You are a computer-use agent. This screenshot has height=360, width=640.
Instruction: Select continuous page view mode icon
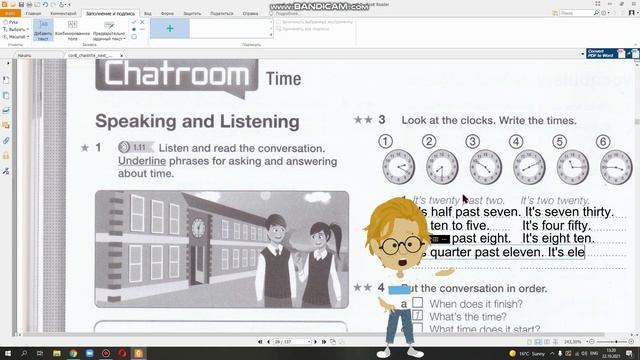pos(538,342)
